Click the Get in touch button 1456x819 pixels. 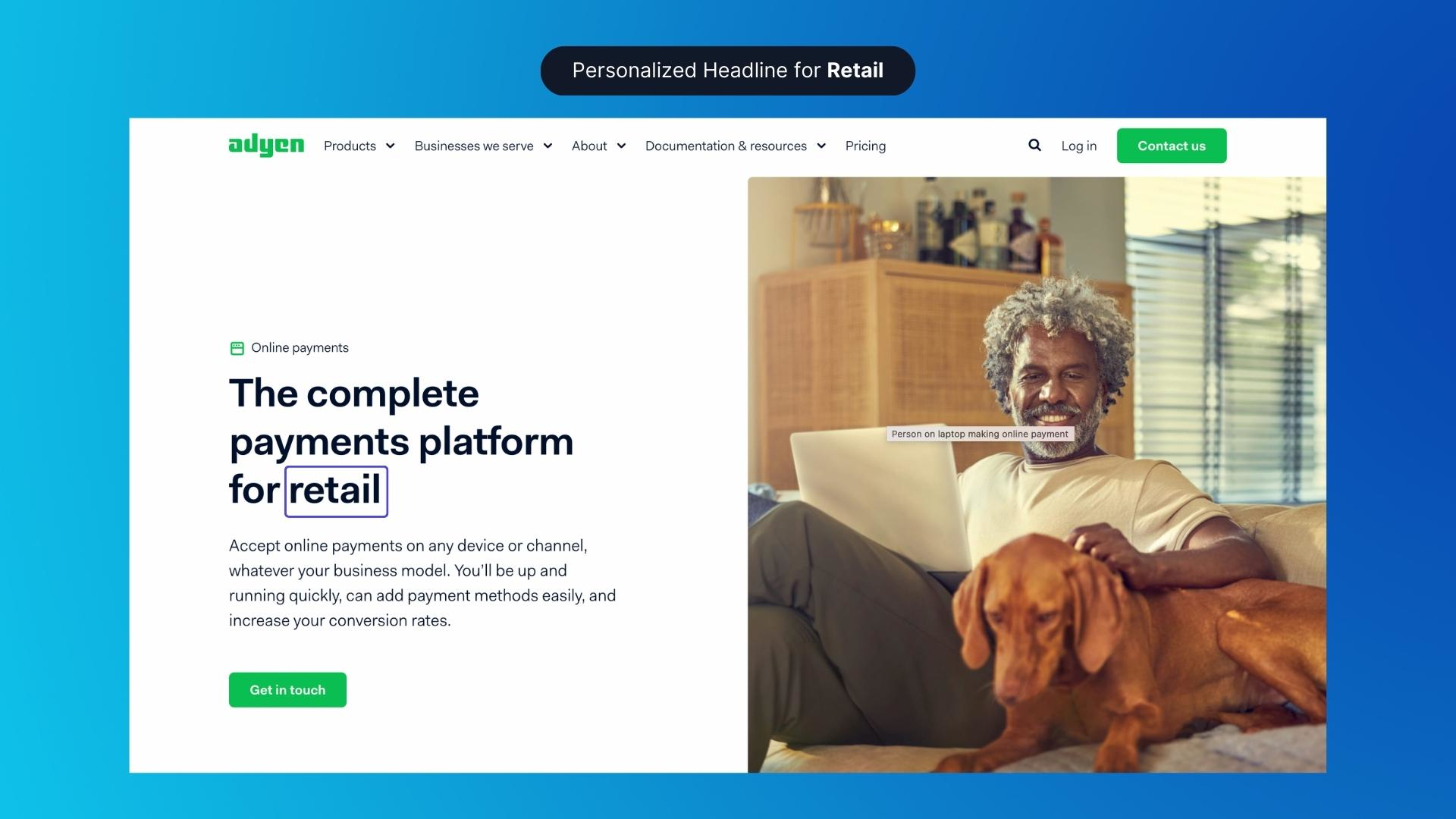(287, 689)
